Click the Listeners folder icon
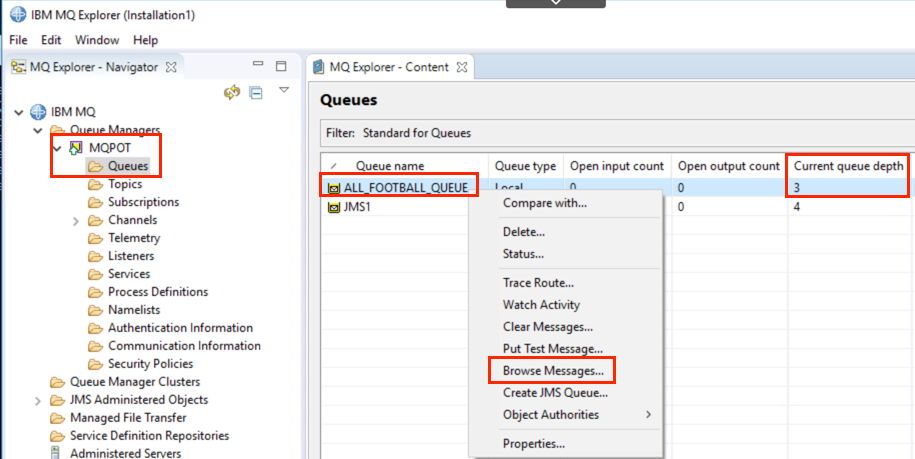 pyautogui.click(x=95, y=257)
